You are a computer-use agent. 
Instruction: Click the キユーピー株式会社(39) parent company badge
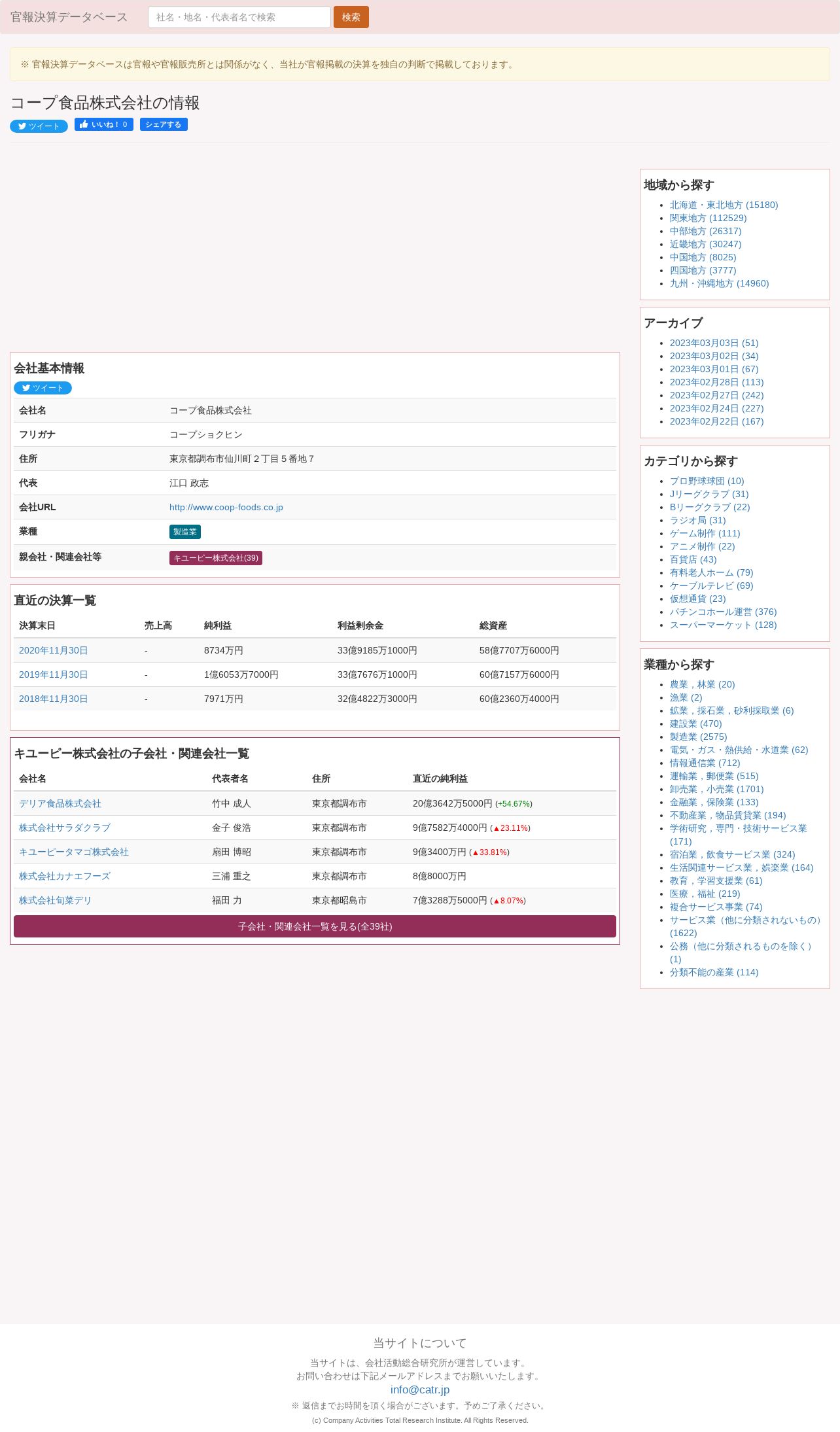[x=216, y=558]
